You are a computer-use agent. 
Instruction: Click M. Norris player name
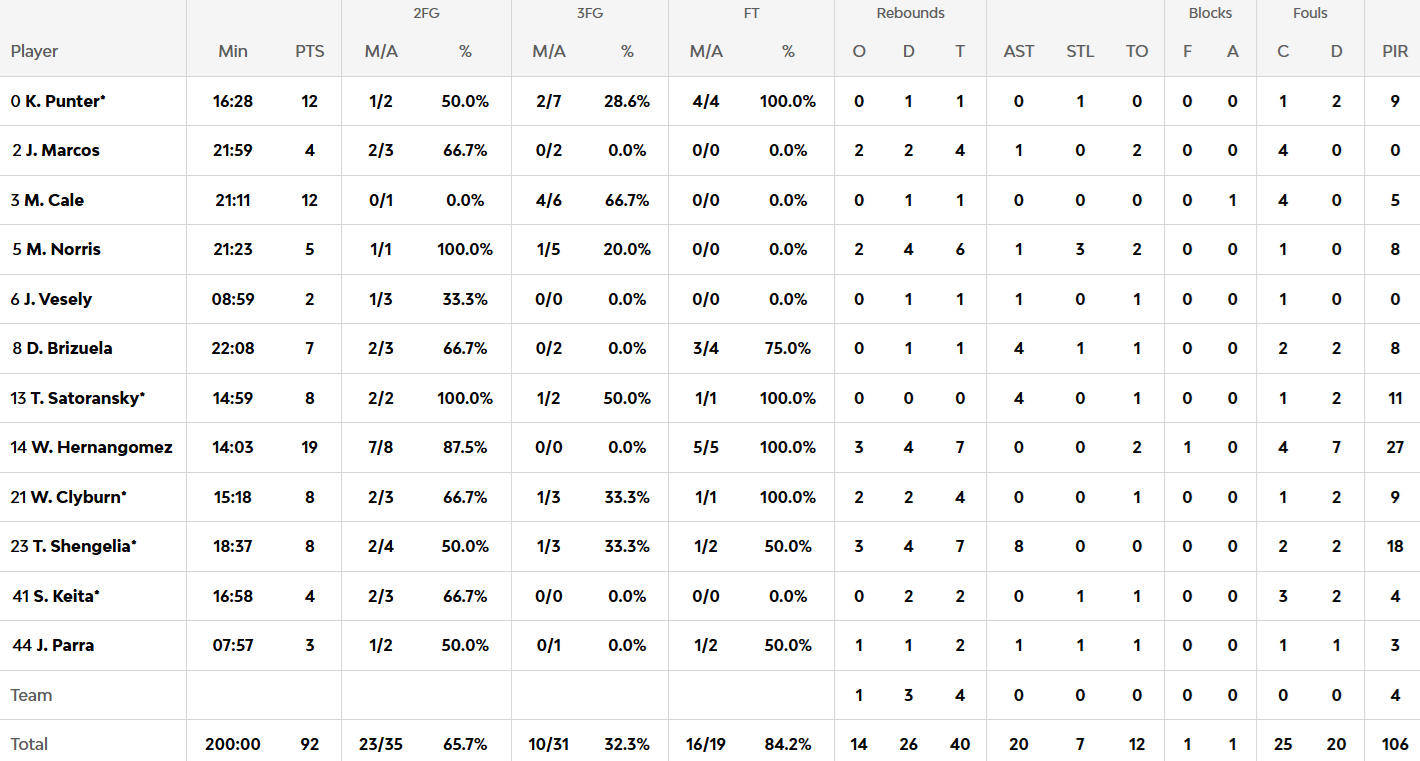(64, 250)
